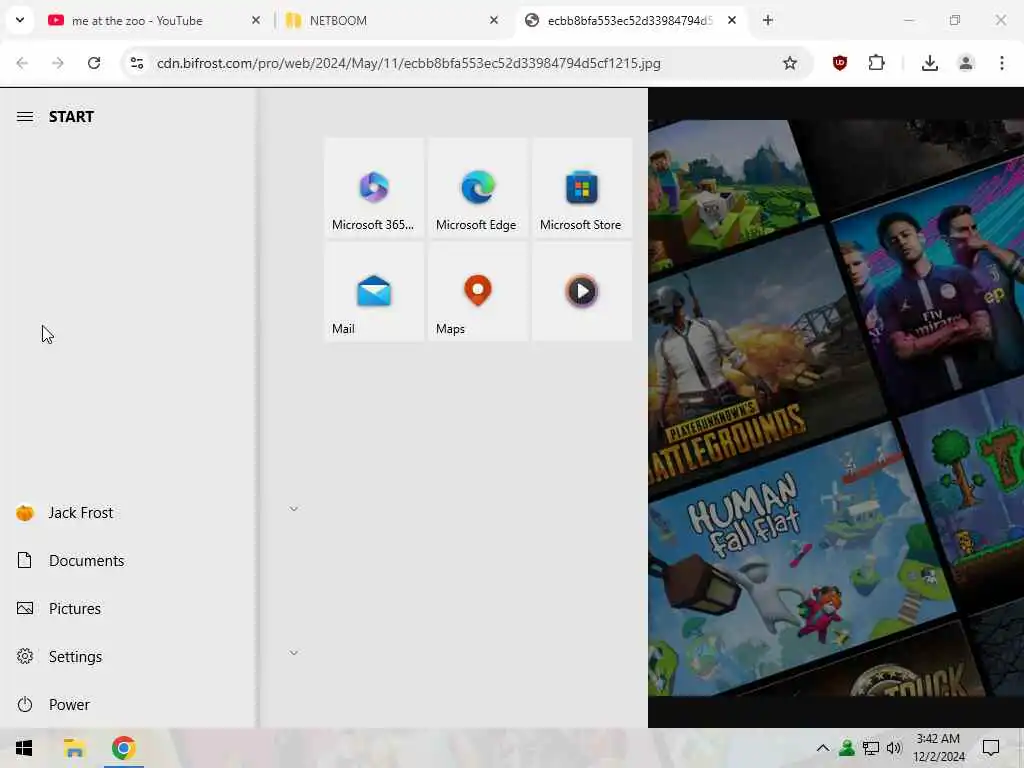Close the ecbb8bfa jpg tab
Viewport: 1024px width, 768px height.
click(x=732, y=20)
